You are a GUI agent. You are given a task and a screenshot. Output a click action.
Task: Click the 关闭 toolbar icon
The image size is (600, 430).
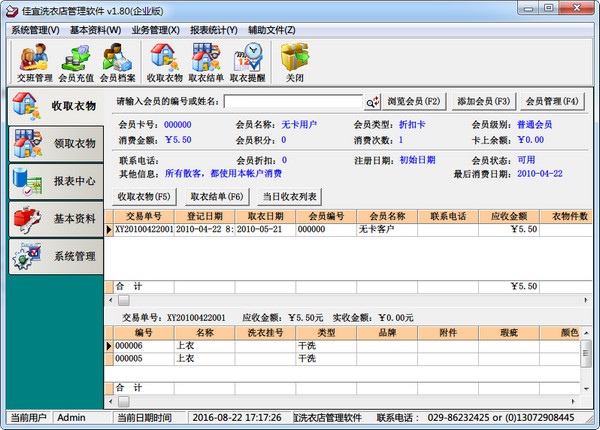295,63
